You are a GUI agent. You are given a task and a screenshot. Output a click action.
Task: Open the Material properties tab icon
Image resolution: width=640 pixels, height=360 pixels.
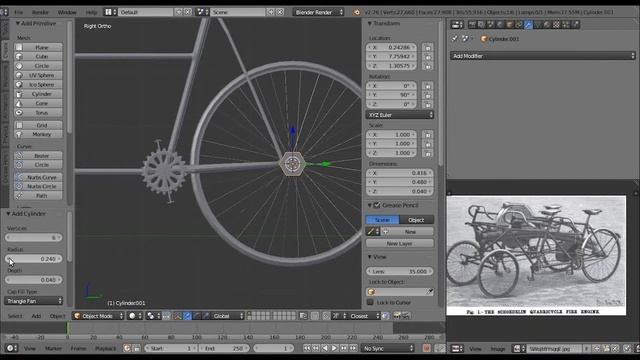[547, 25]
